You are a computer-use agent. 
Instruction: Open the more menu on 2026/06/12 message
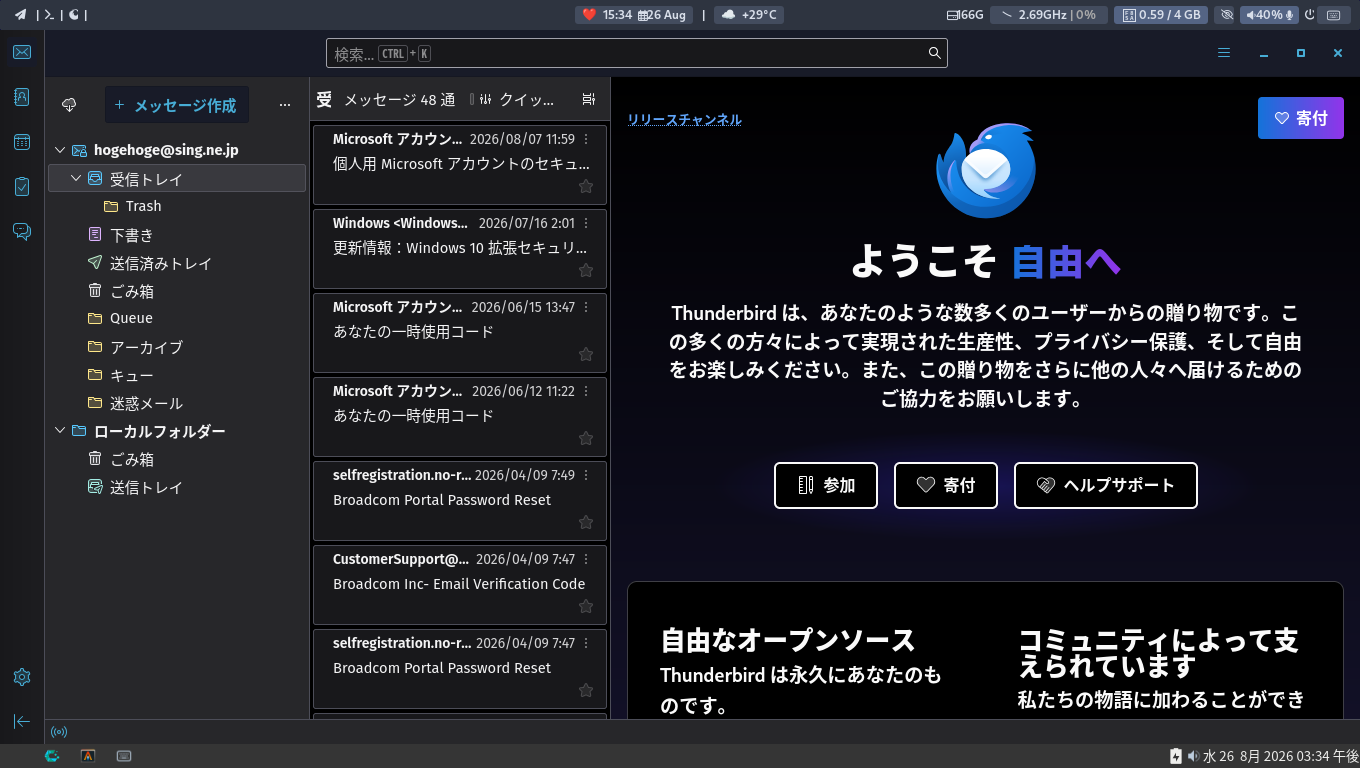click(587, 391)
